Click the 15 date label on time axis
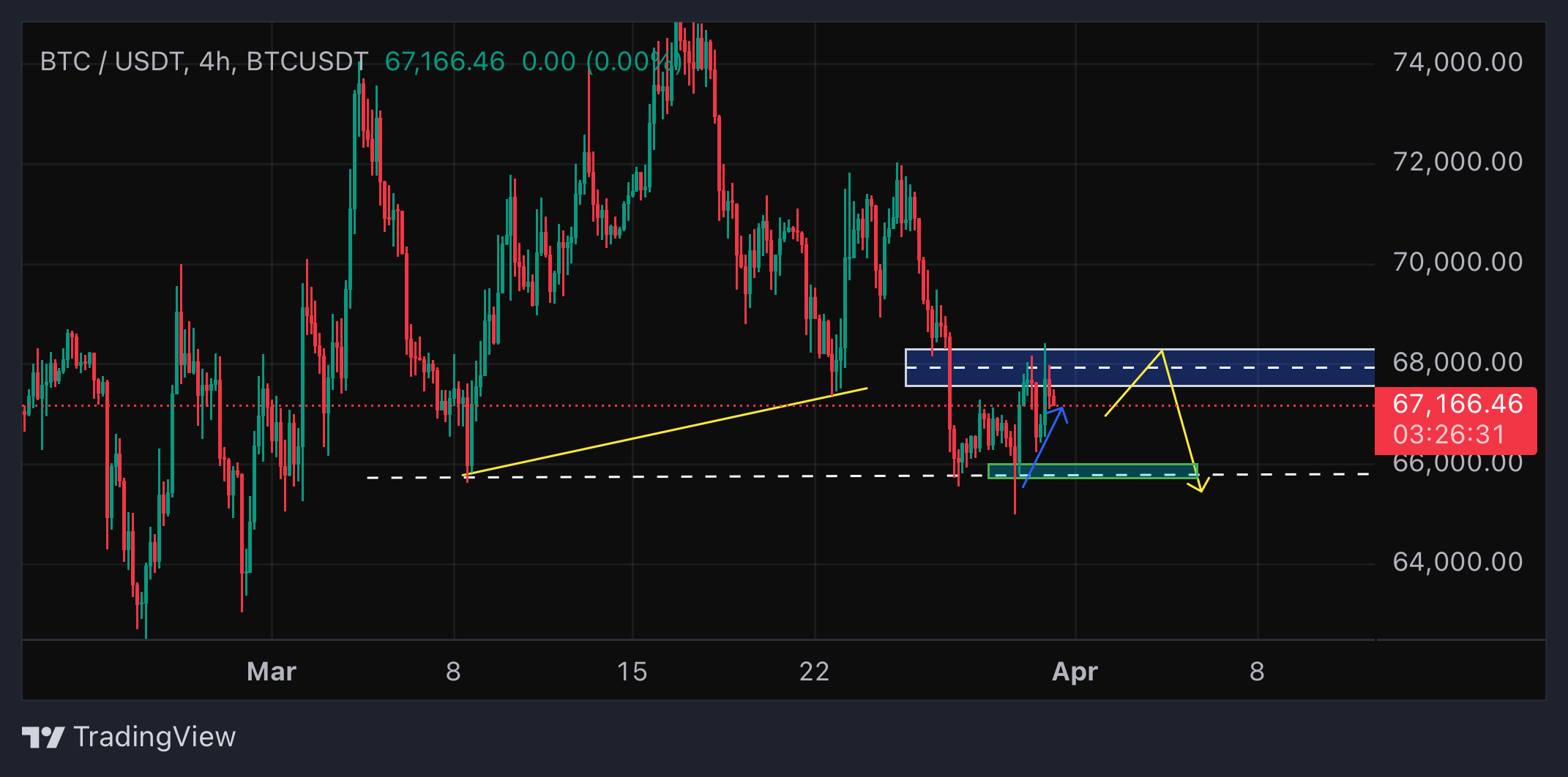 coord(632,672)
